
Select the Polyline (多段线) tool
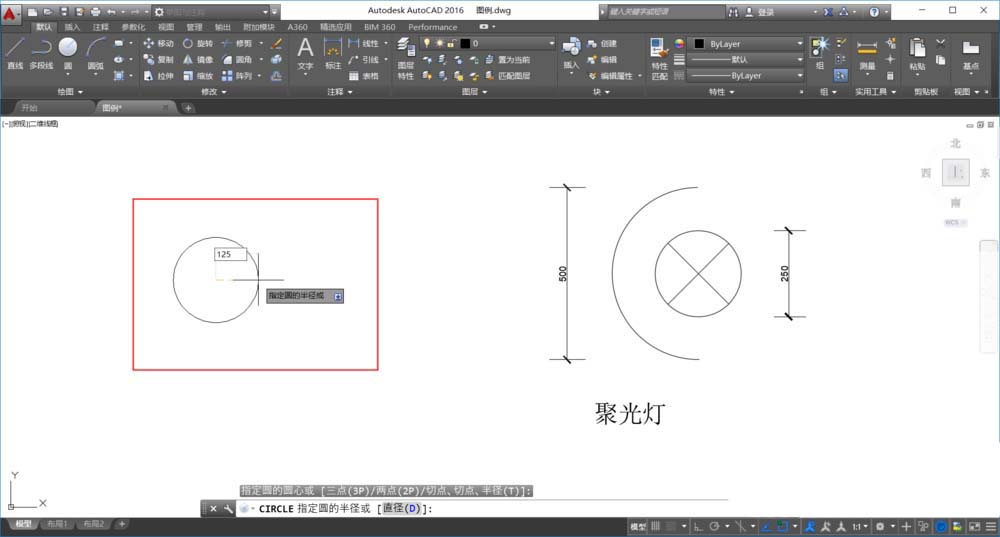pyautogui.click(x=40, y=51)
